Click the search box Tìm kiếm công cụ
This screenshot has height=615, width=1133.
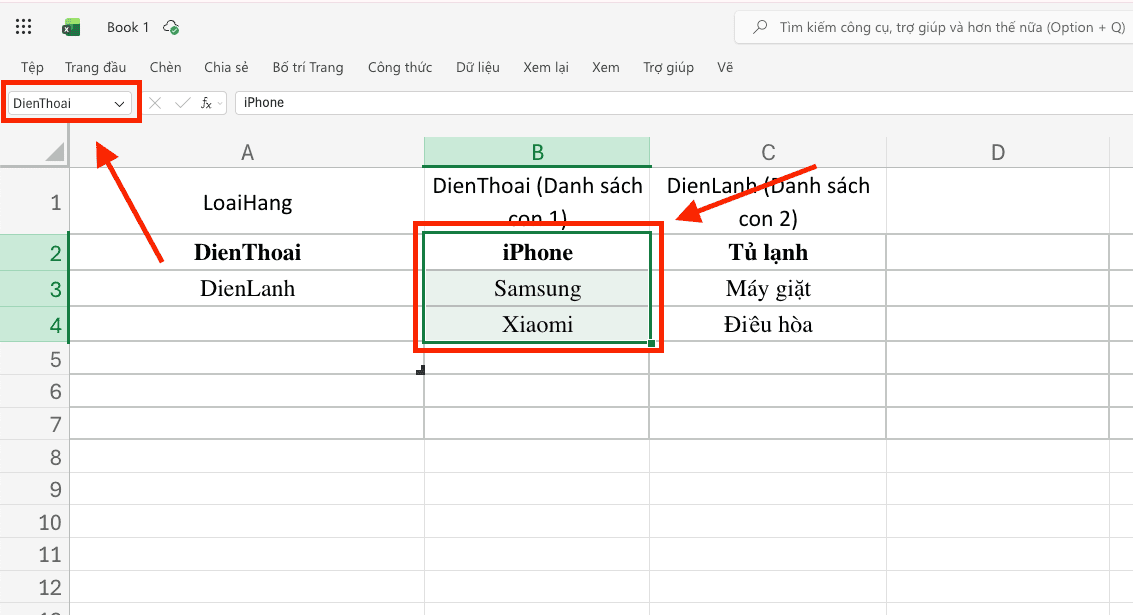[x=934, y=27]
